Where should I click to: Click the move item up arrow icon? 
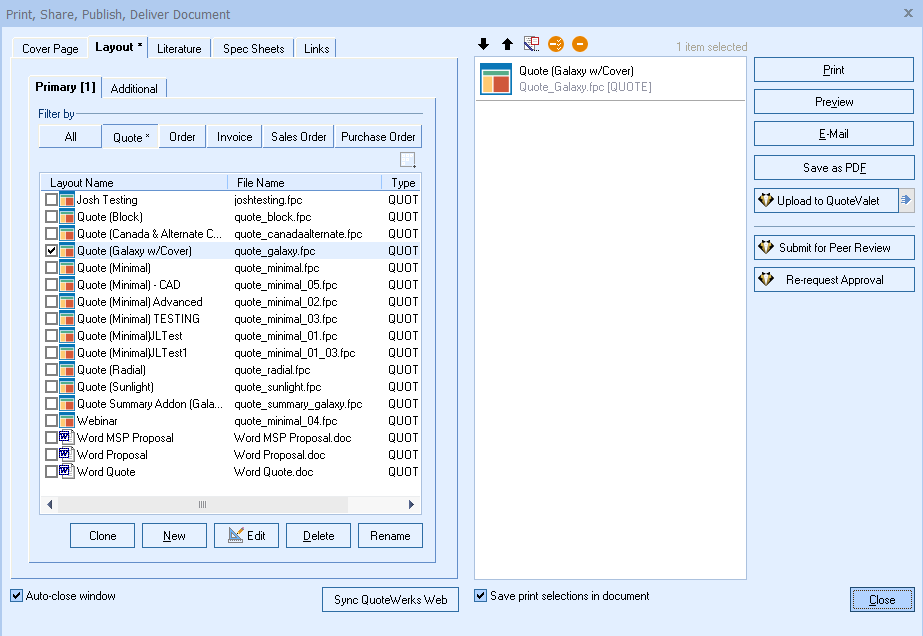coord(507,44)
